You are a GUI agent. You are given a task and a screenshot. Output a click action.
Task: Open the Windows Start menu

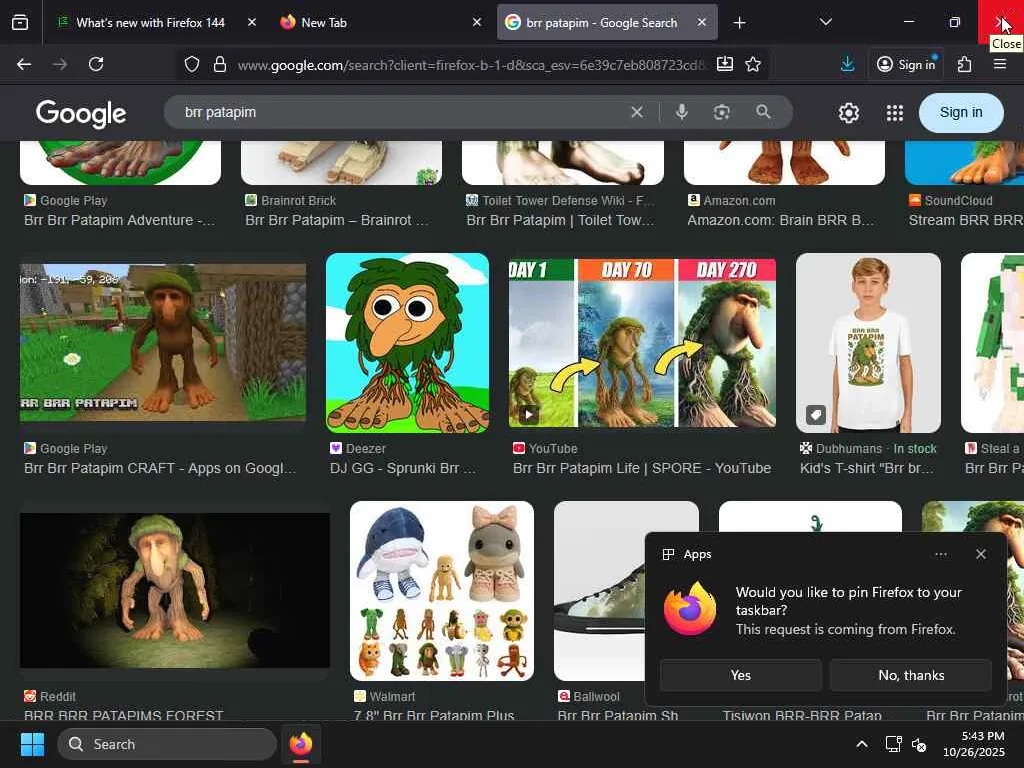click(x=32, y=744)
